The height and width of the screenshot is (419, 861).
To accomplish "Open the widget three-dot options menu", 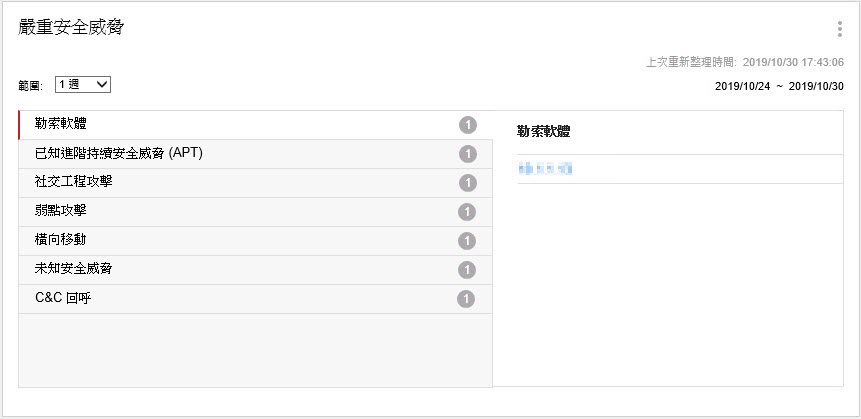I will 839,29.
